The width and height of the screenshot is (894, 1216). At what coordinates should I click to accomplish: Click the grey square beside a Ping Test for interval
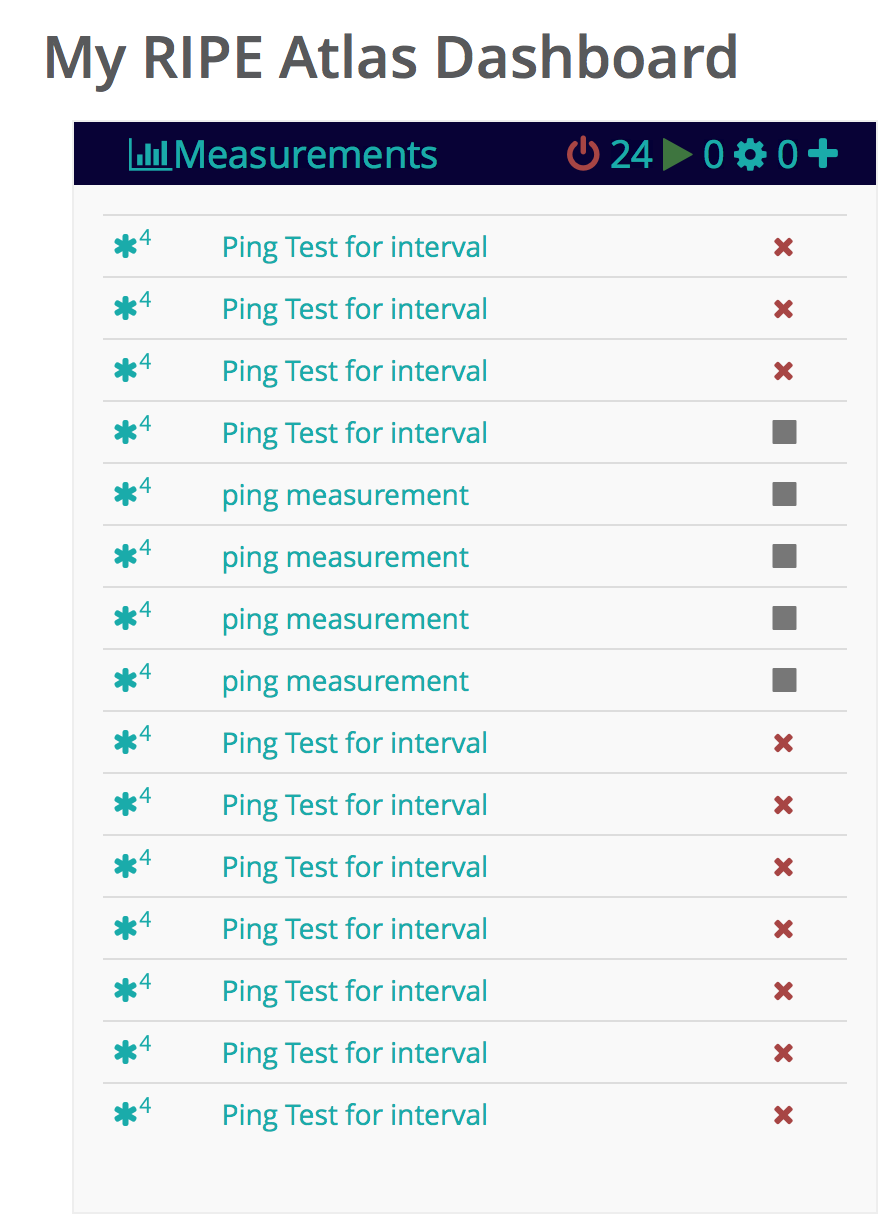(784, 432)
